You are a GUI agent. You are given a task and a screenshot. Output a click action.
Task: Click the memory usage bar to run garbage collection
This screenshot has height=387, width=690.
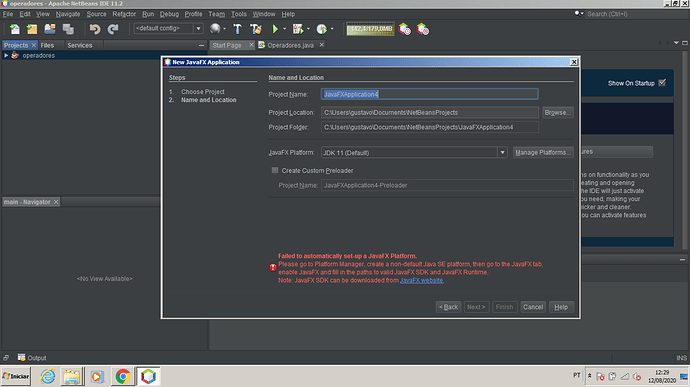point(371,29)
